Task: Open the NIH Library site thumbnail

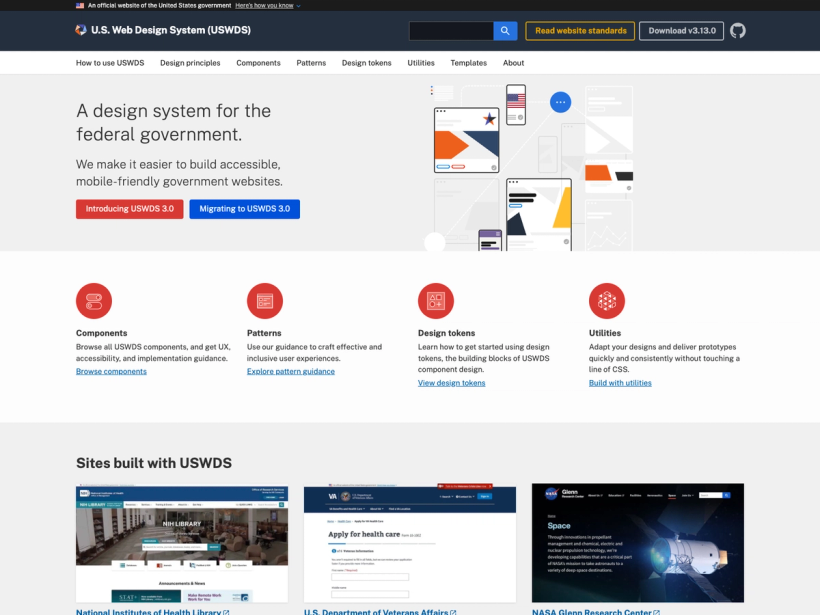Action: 182,543
